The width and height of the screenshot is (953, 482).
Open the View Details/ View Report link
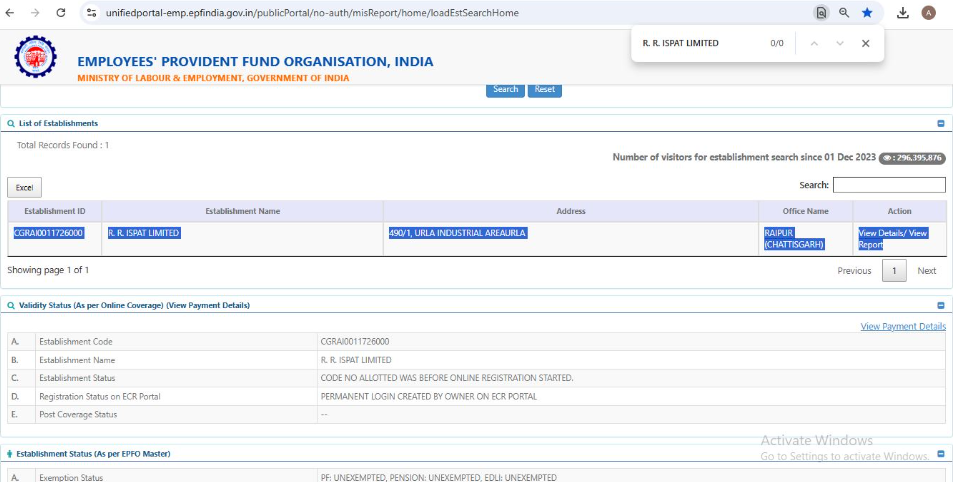pos(892,239)
